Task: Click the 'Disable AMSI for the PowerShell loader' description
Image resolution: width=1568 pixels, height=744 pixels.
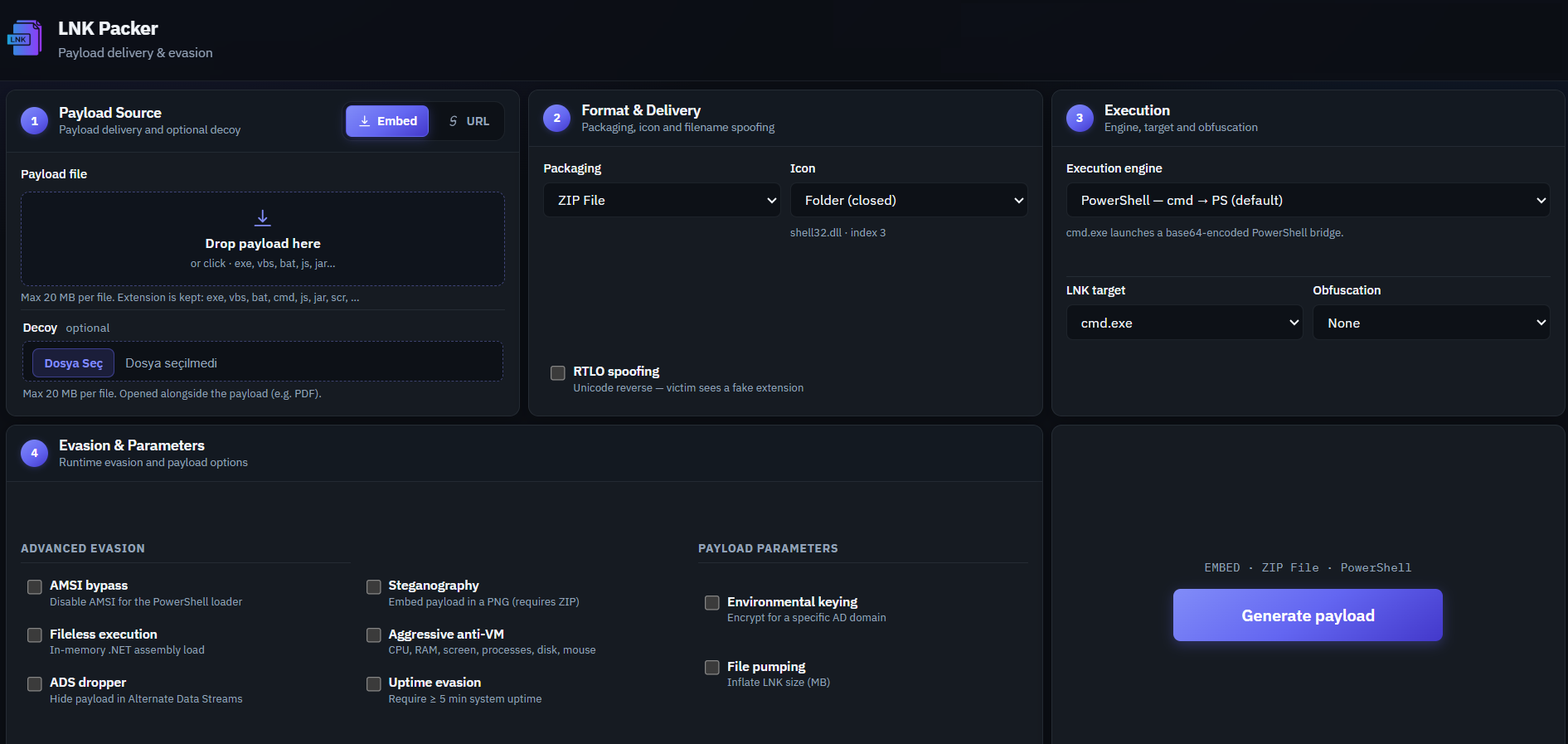Action: tap(146, 602)
